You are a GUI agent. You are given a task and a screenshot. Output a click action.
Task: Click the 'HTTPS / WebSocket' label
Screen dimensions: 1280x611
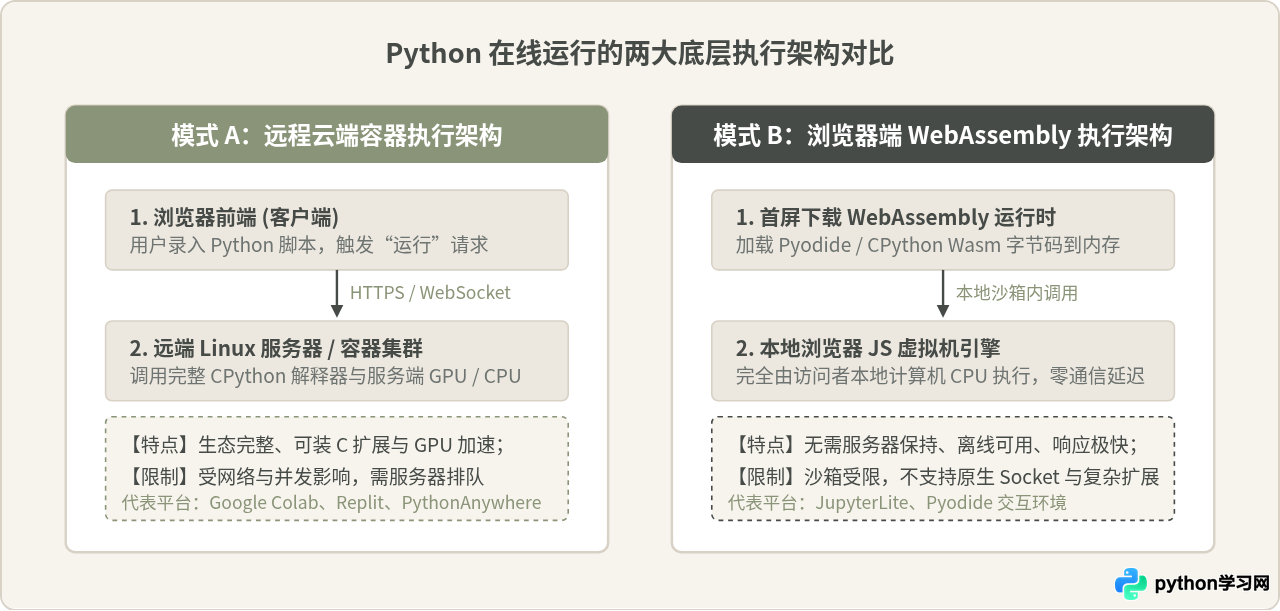(430, 293)
